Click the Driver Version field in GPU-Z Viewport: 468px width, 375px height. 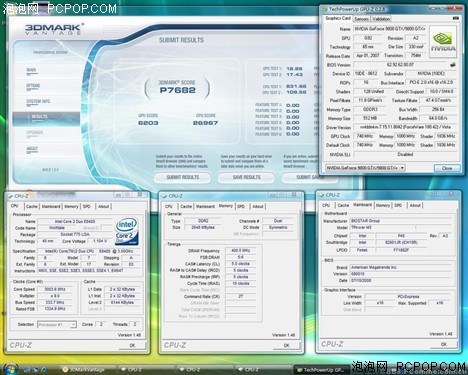click(x=405, y=127)
